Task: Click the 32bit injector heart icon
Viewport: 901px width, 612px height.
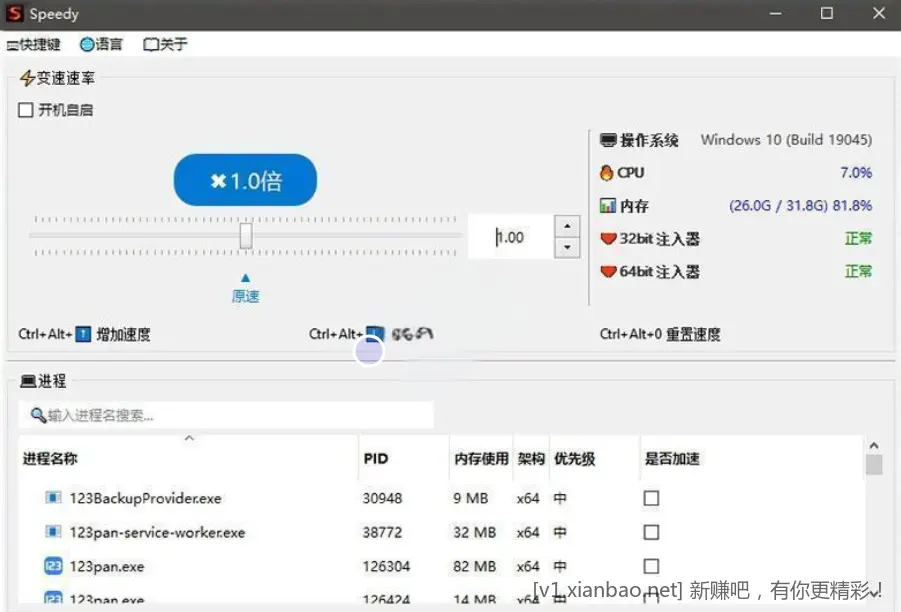Action: coord(607,238)
